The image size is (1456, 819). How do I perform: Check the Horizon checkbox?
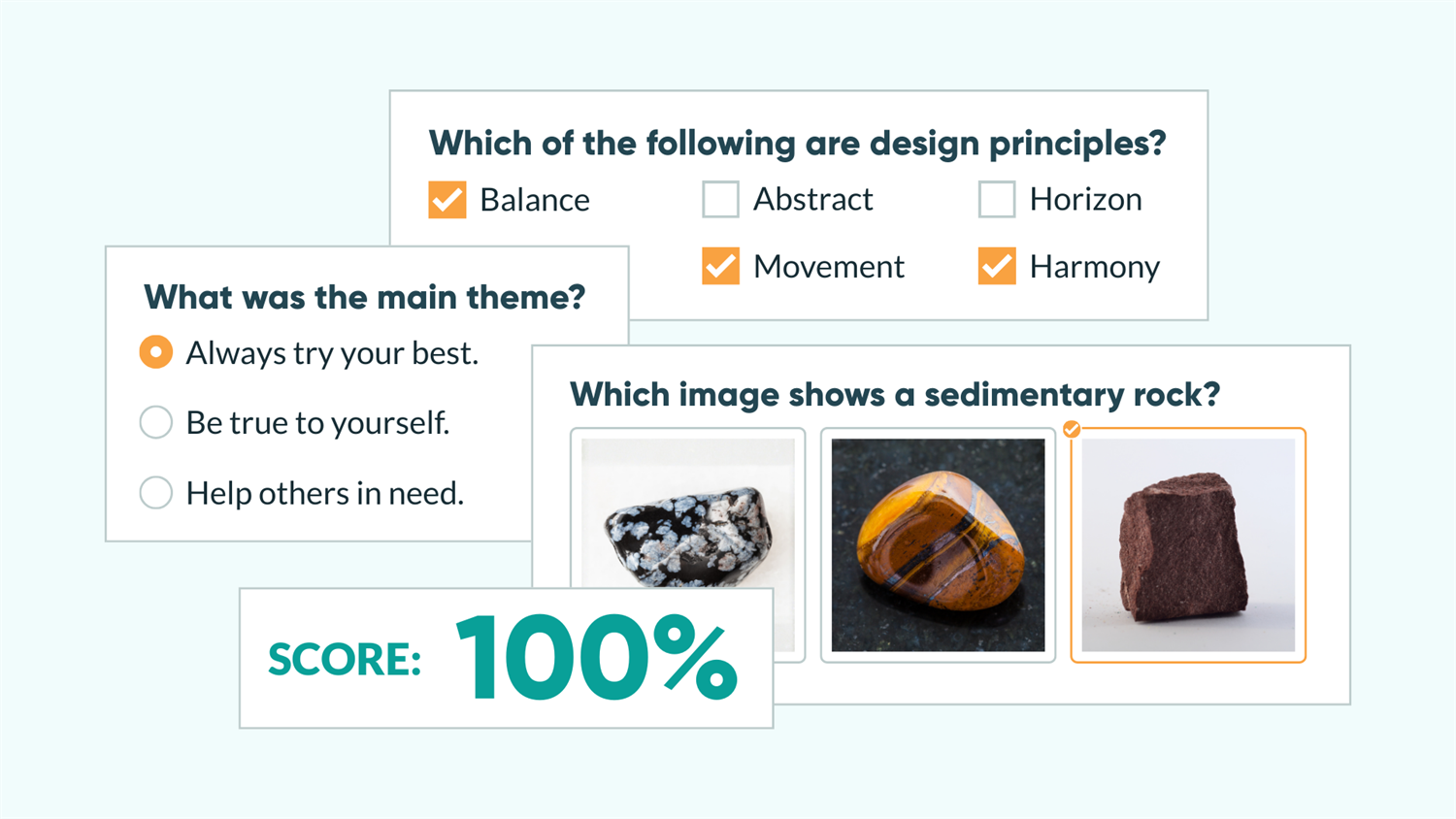tap(996, 199)
